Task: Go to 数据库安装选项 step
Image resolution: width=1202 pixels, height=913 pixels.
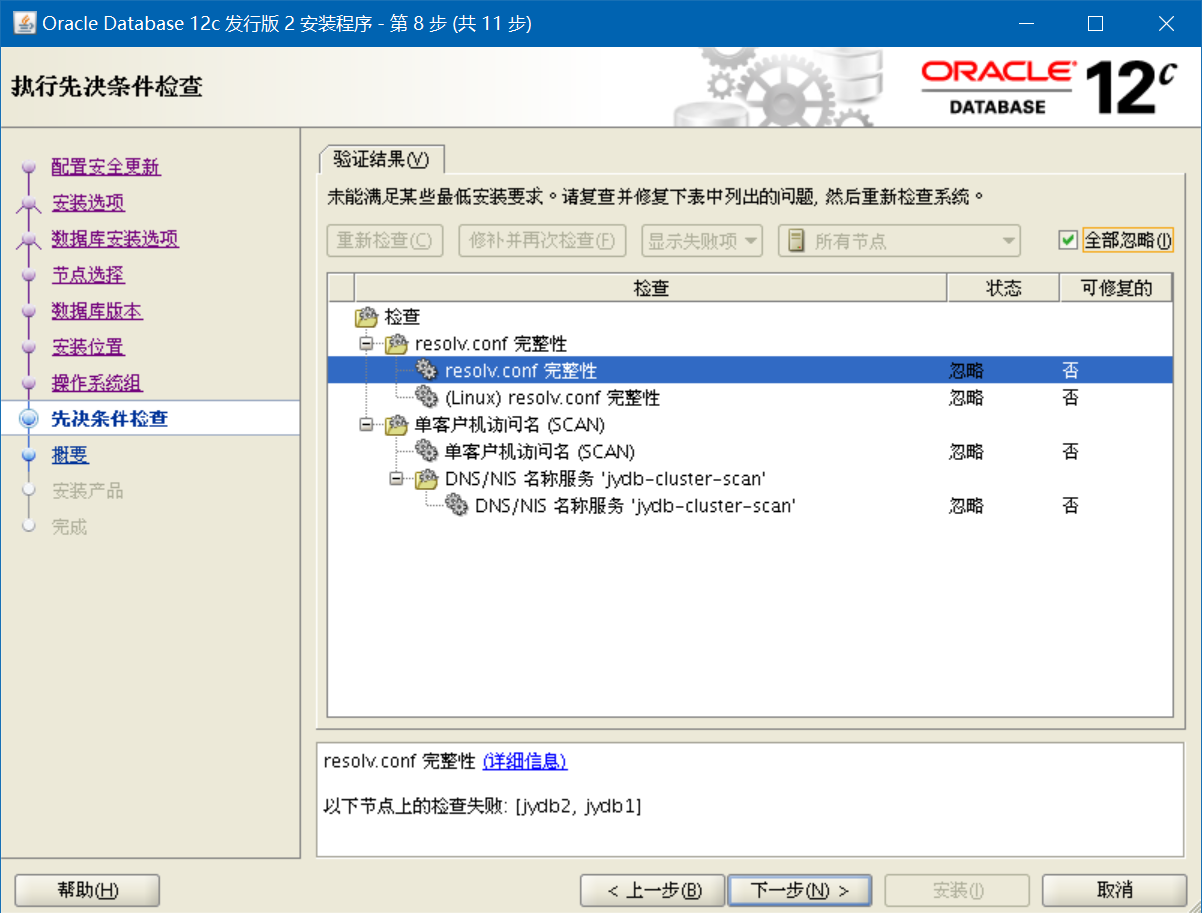Action: [115, 239]
